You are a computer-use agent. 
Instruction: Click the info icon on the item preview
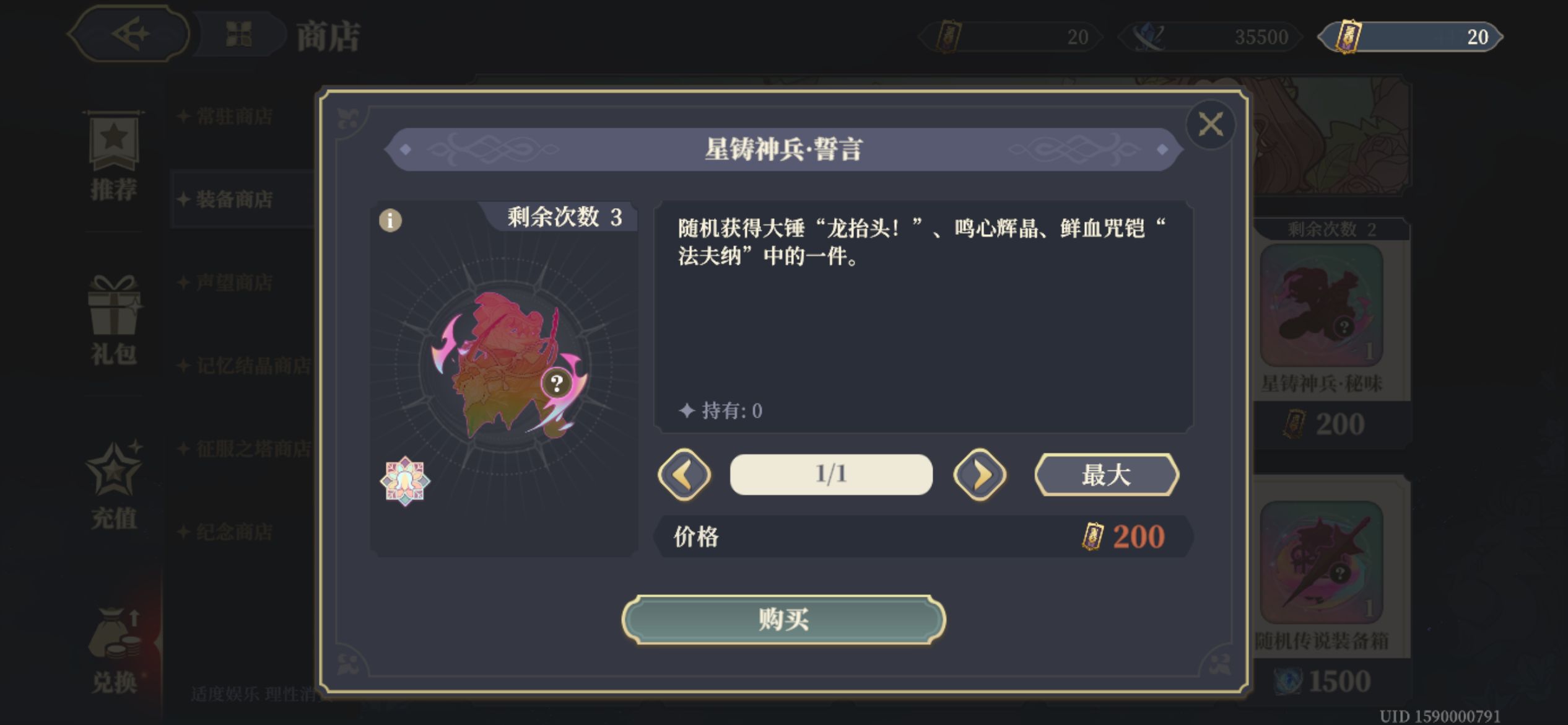point(390,220)
